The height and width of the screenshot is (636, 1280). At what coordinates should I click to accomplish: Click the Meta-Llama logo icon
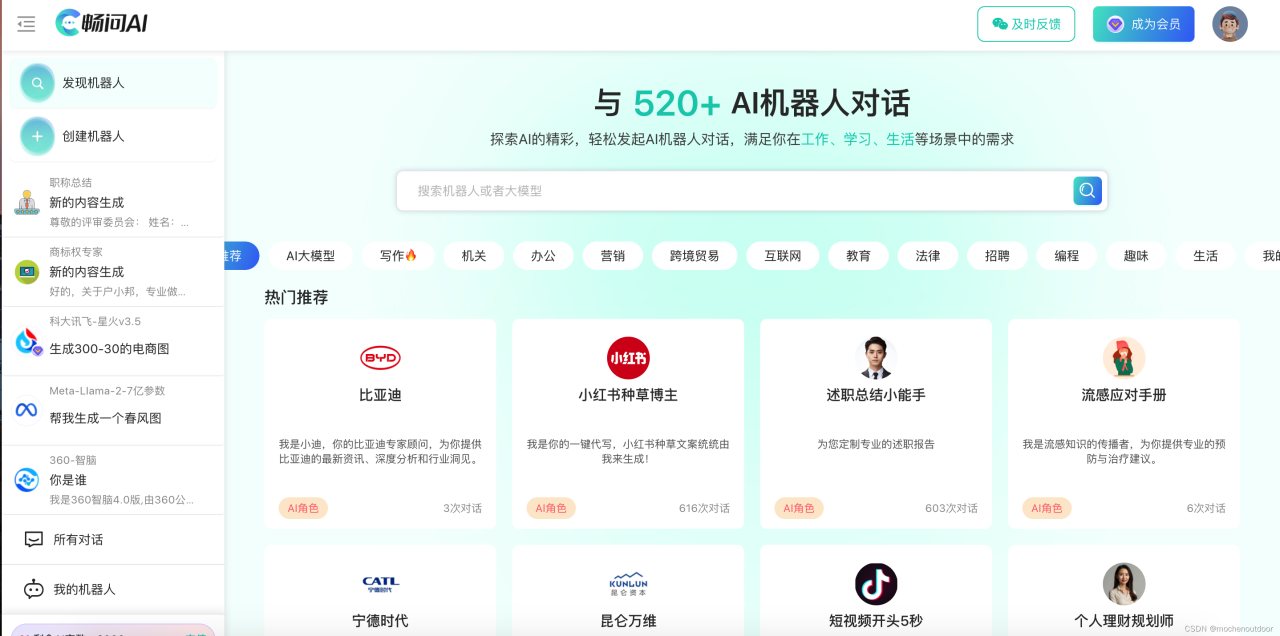(27, 410)
